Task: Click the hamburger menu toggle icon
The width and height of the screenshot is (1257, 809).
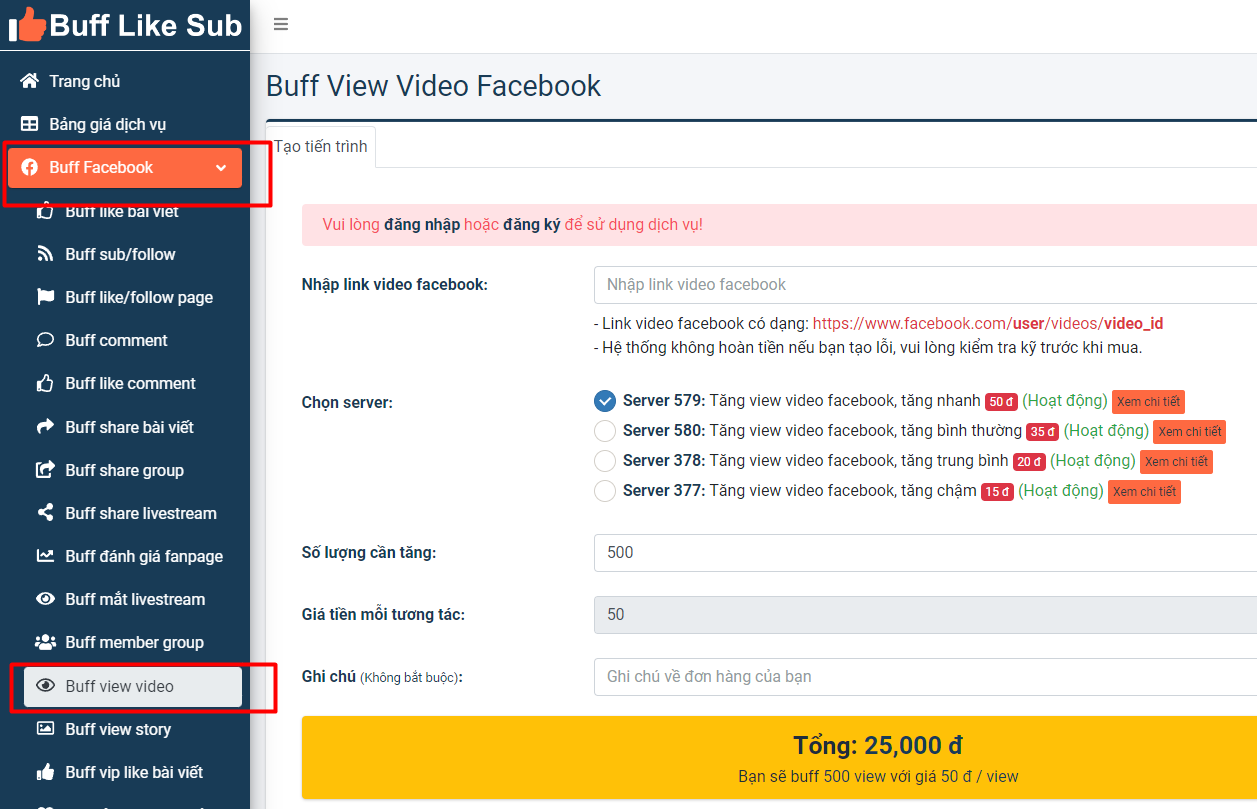Action: tap(281, 25)
